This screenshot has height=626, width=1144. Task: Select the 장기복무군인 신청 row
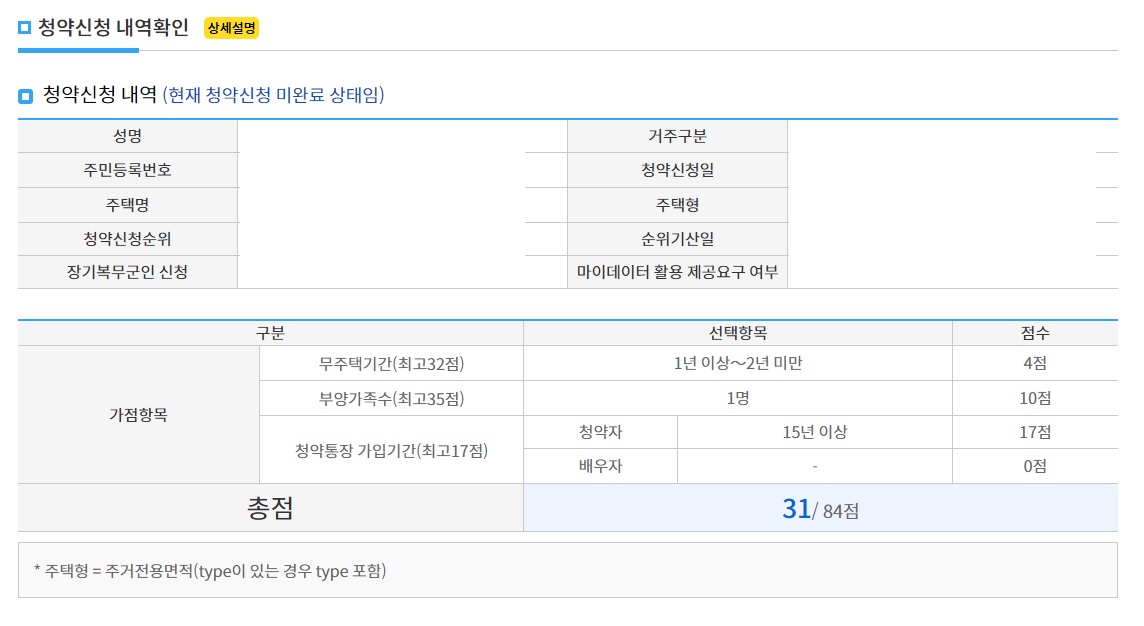pyautogui.click(x=127, y=271)
